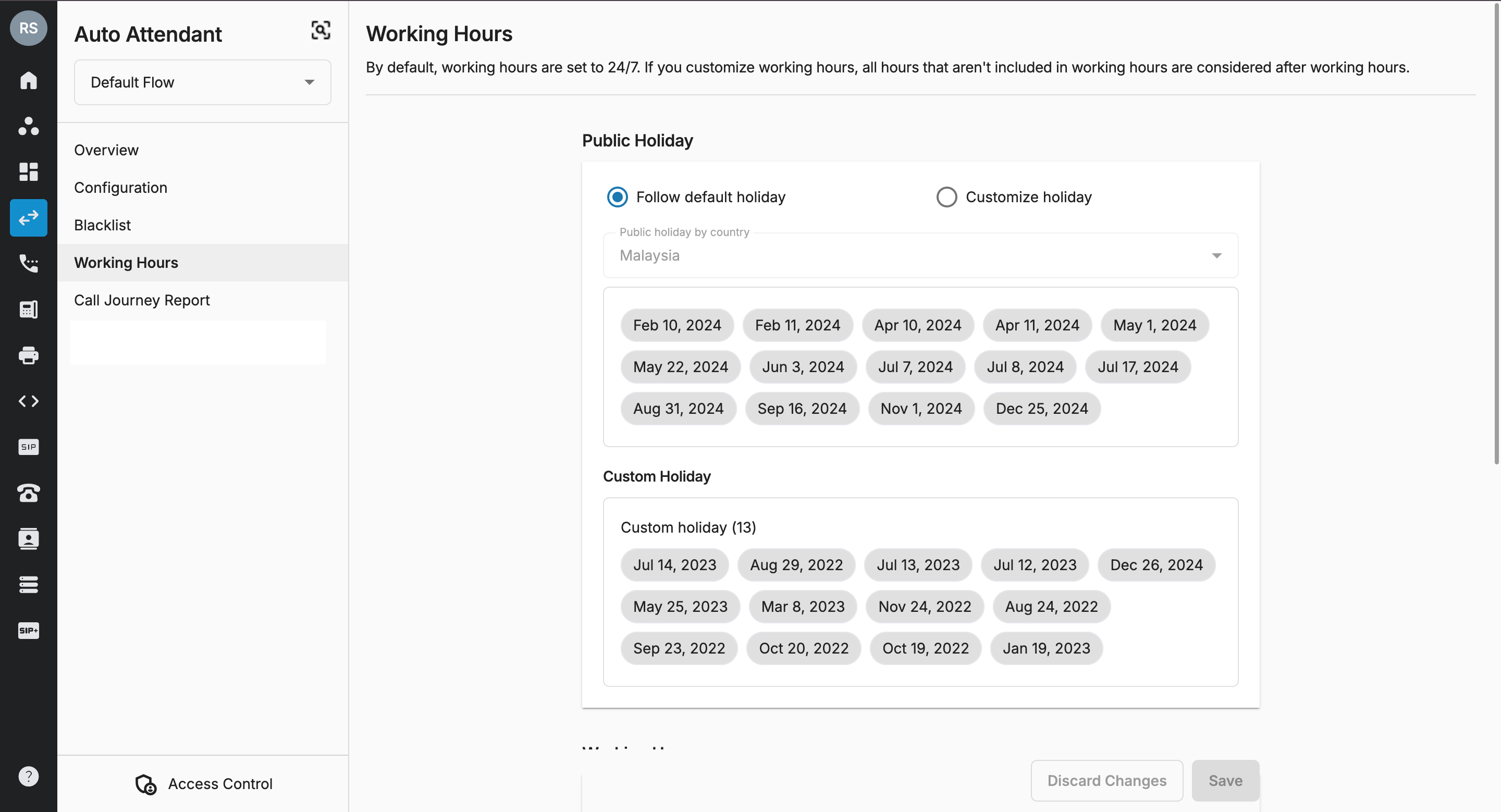Click the help question mark icon
The width and height of the screenshot is (1501, 812).
point(29,777)
